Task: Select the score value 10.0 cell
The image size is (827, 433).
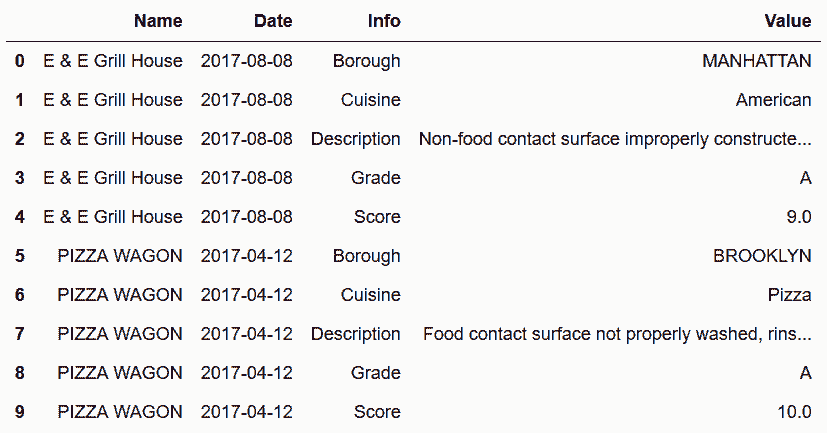Action: coord(791,412)
